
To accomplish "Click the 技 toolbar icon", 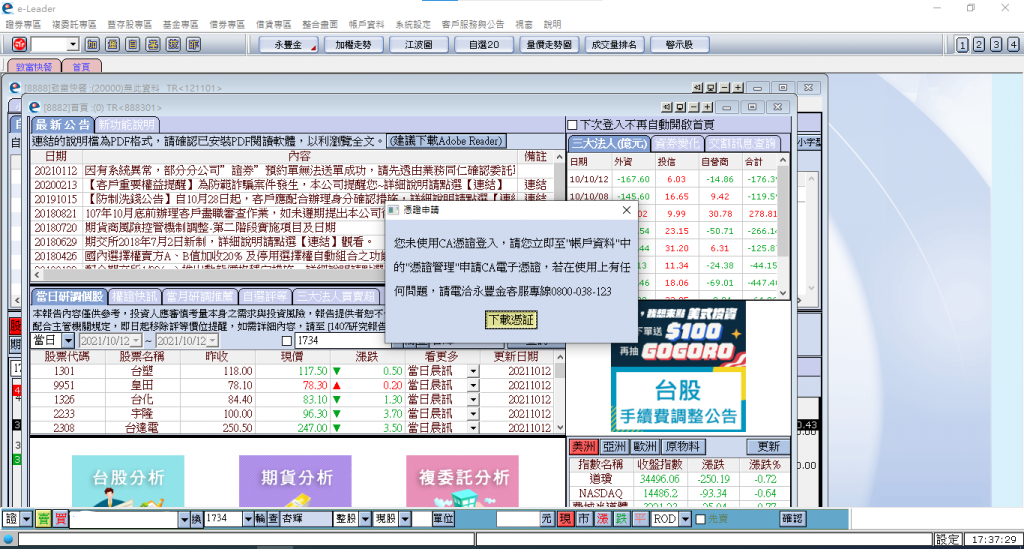I will coord(173,44).
